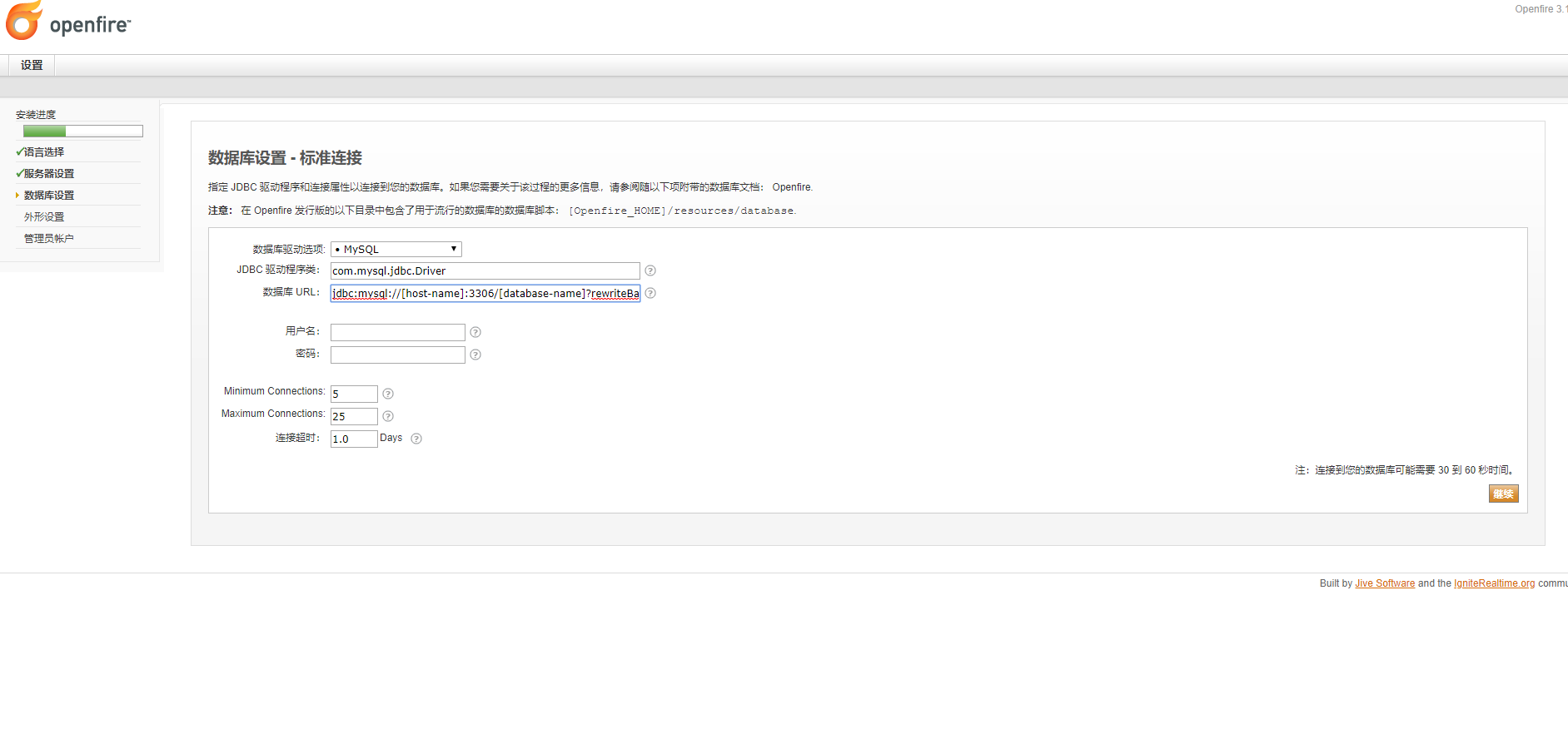1568x754 pixels.
Task: Select 语言选择 in the installation progress list
Action: tap(44, 151)
